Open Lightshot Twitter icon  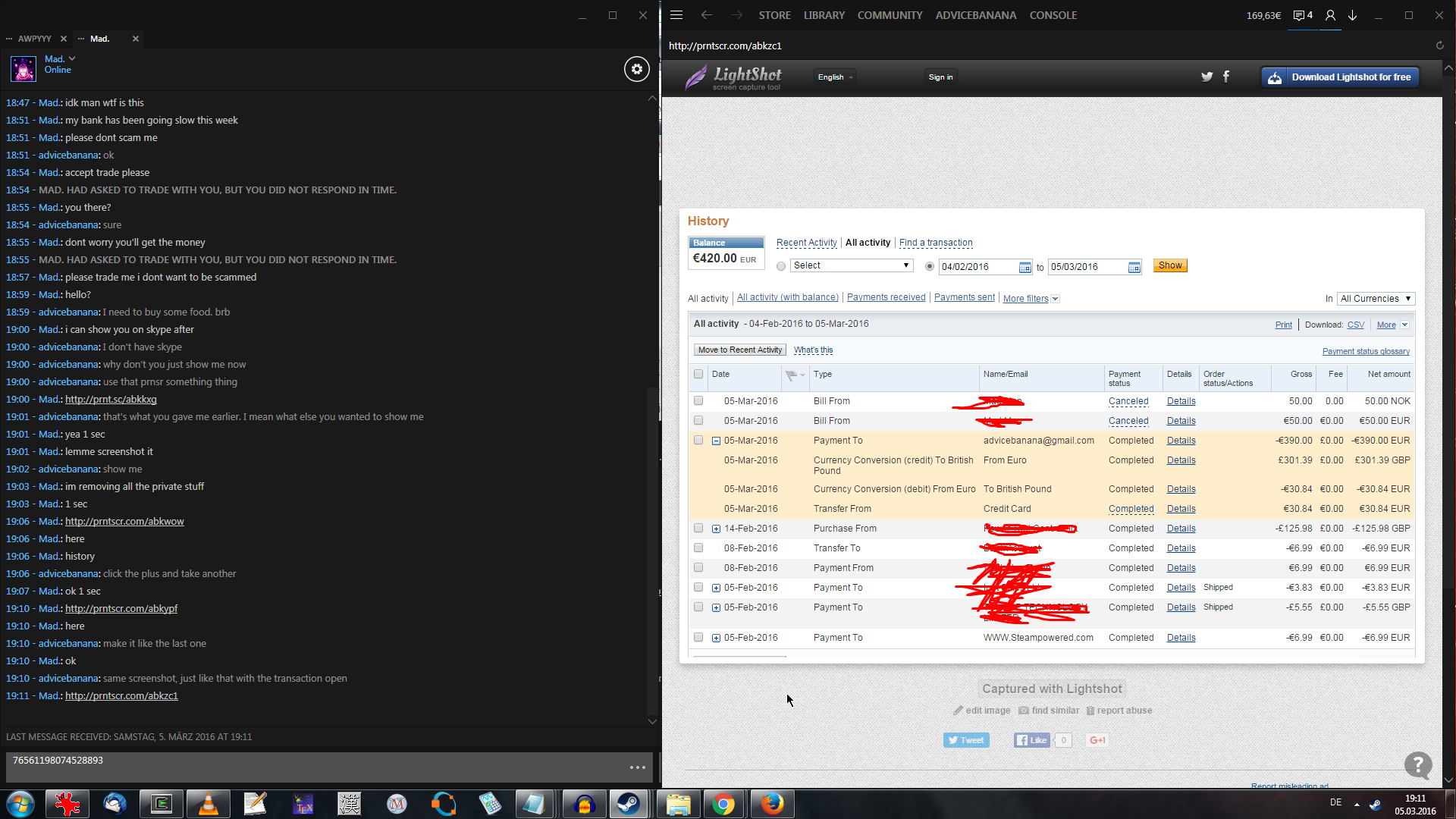(1207, 77)
